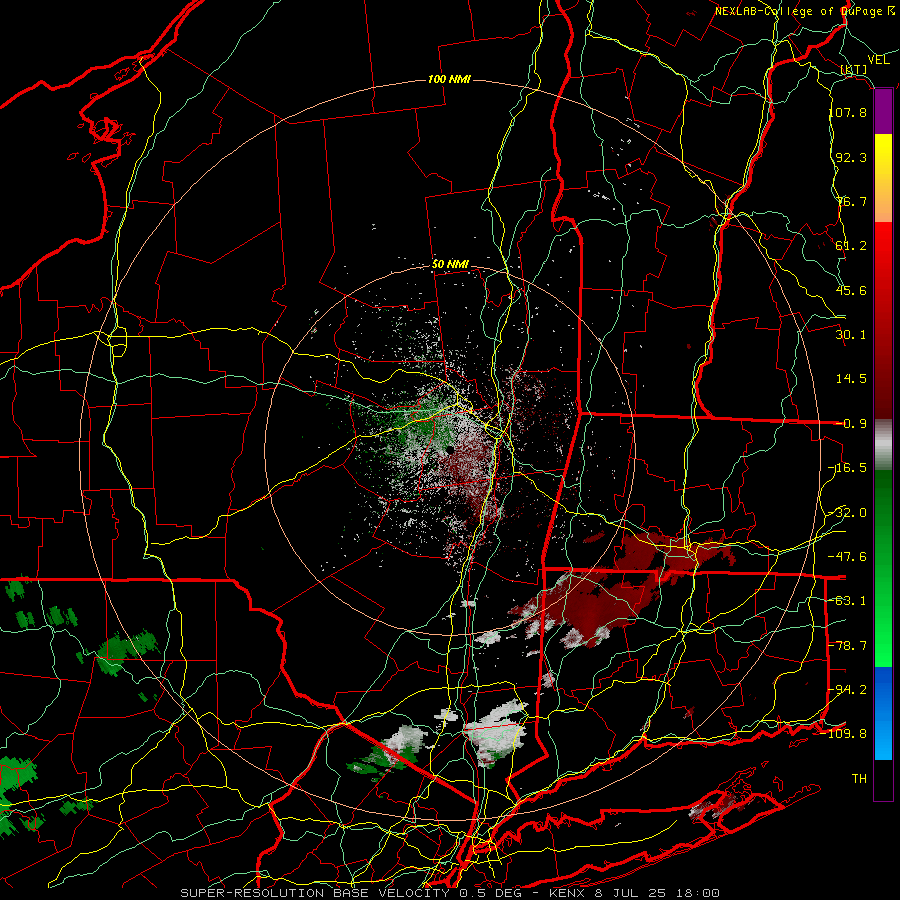
Task: Click the 92.3 value on the velocity scale
Action: click(851, 157)
